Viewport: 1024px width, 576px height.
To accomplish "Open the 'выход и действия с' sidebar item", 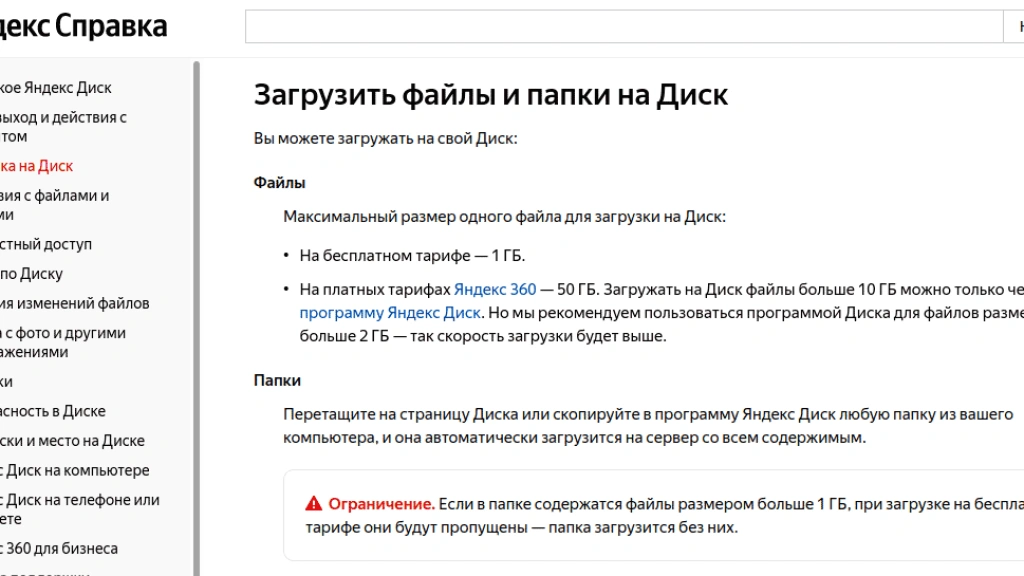I will [x=63, y=127].
